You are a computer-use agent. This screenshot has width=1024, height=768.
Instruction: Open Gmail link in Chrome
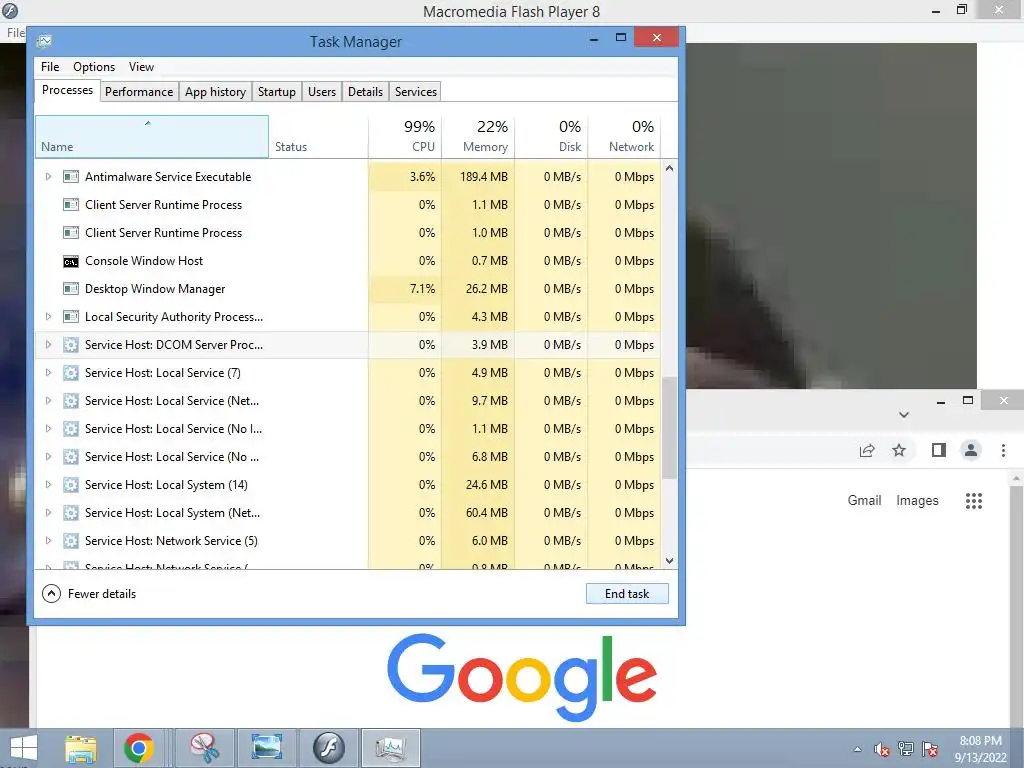pyautogui.click(x=864, y=500)
